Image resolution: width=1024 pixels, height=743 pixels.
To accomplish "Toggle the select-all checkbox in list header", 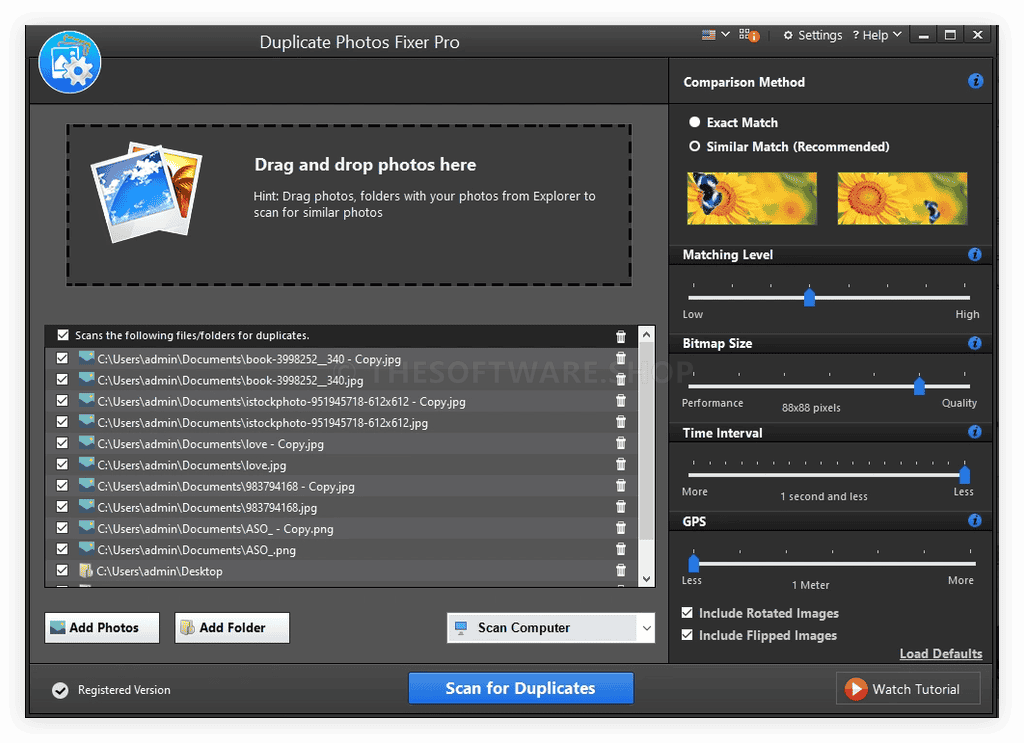I will [63, 335].
